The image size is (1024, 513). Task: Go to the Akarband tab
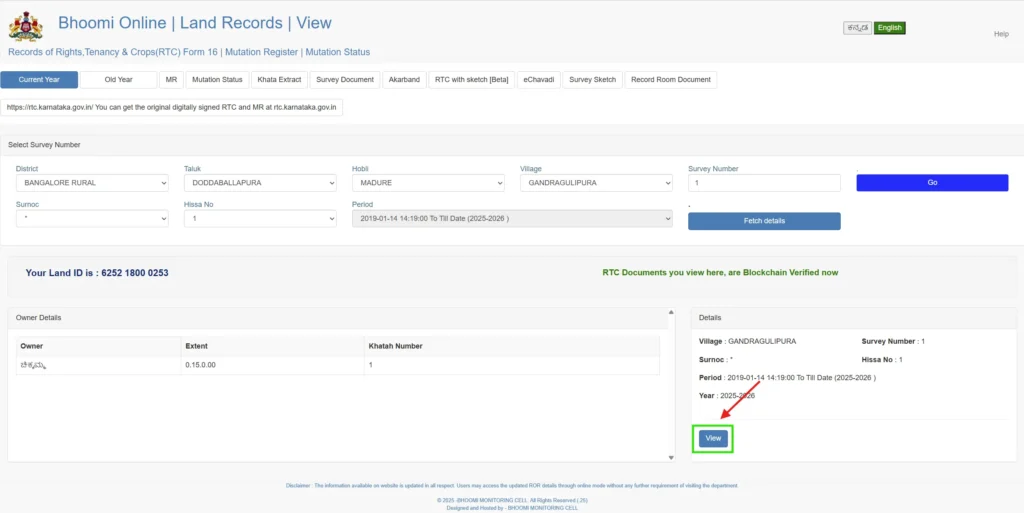pos(403,80)
